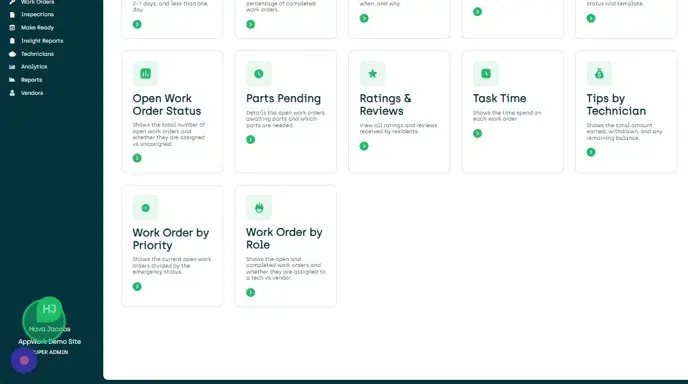Click the Reports folder icon
688x384 pixels.
[x=12, y=80]
